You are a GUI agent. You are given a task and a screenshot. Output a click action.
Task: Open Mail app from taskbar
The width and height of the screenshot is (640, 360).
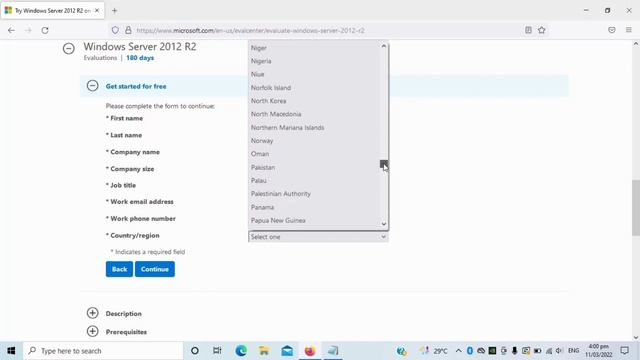(287, 351)
